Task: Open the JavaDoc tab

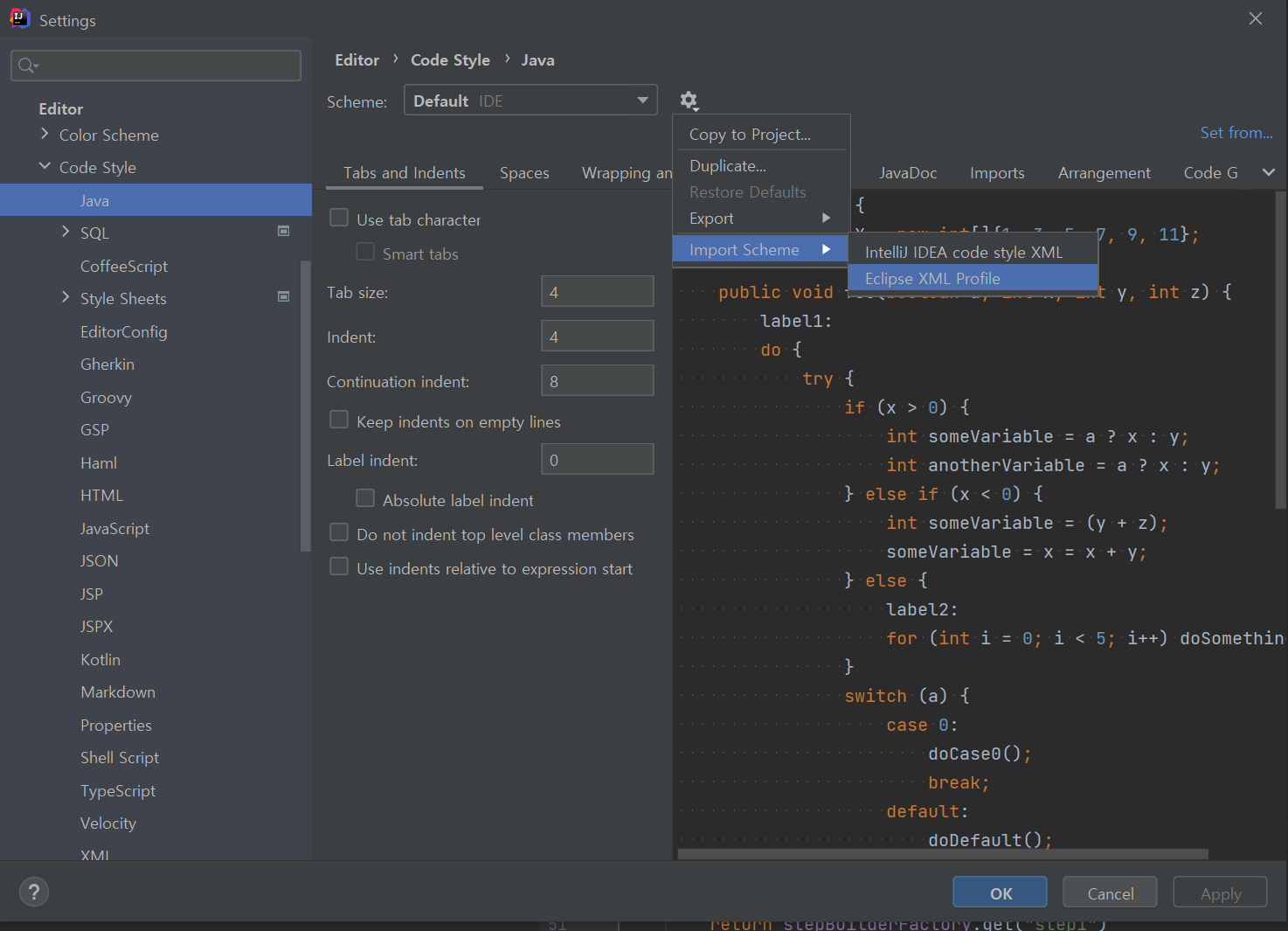Action: click(908, 173)
